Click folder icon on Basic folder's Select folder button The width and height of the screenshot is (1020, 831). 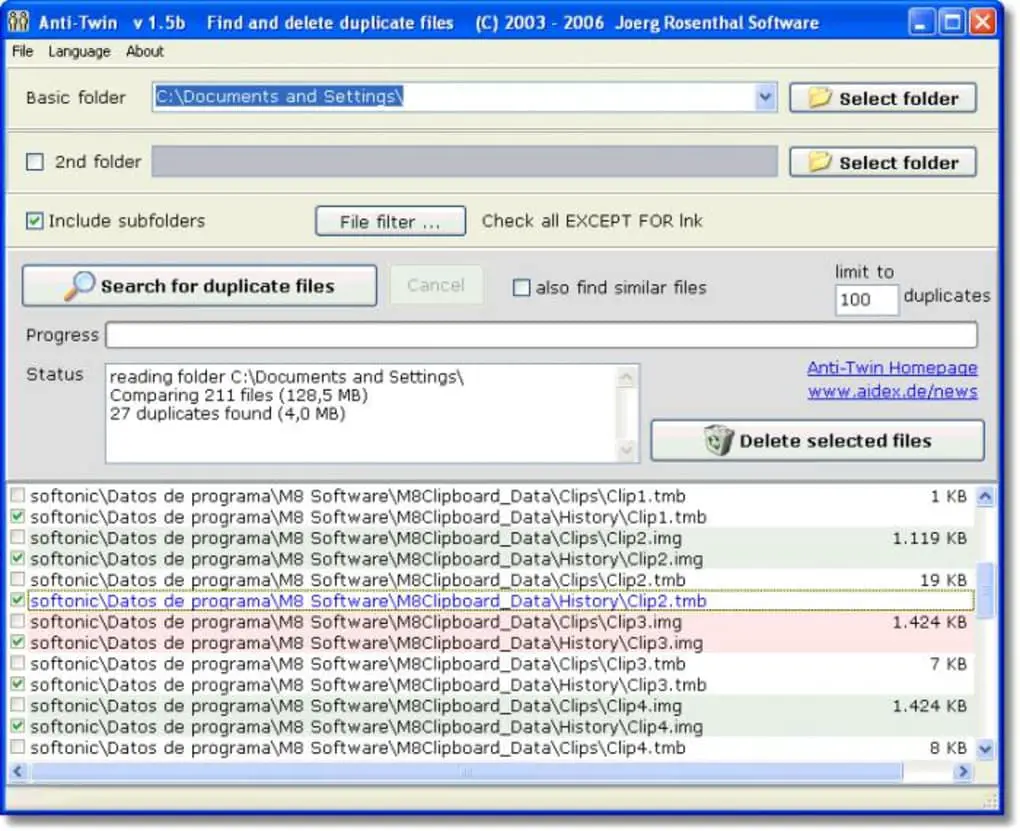pyautogui.click(x=820, y=98)
